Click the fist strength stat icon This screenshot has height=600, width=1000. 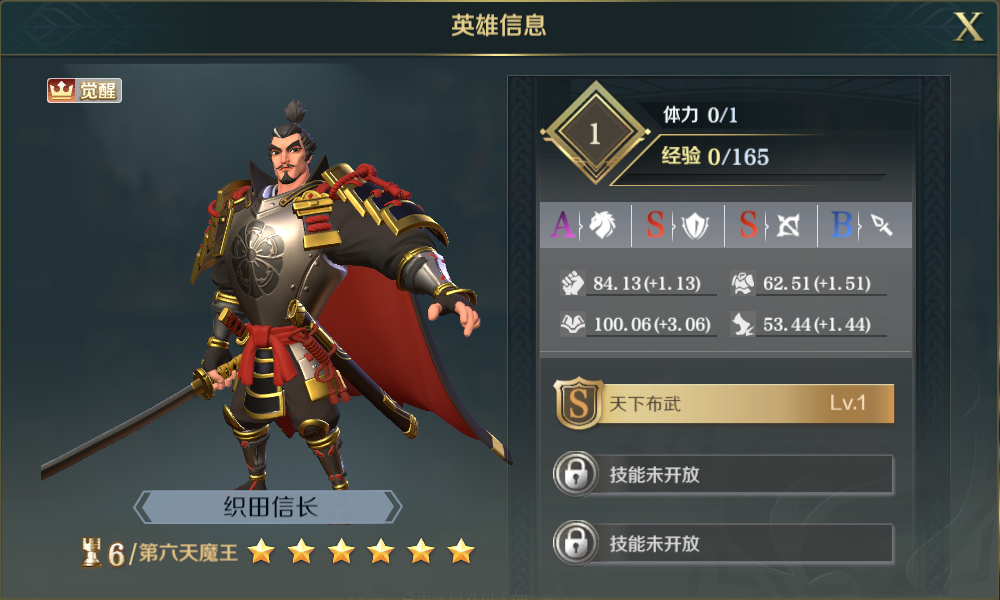[x=572, y=282]
